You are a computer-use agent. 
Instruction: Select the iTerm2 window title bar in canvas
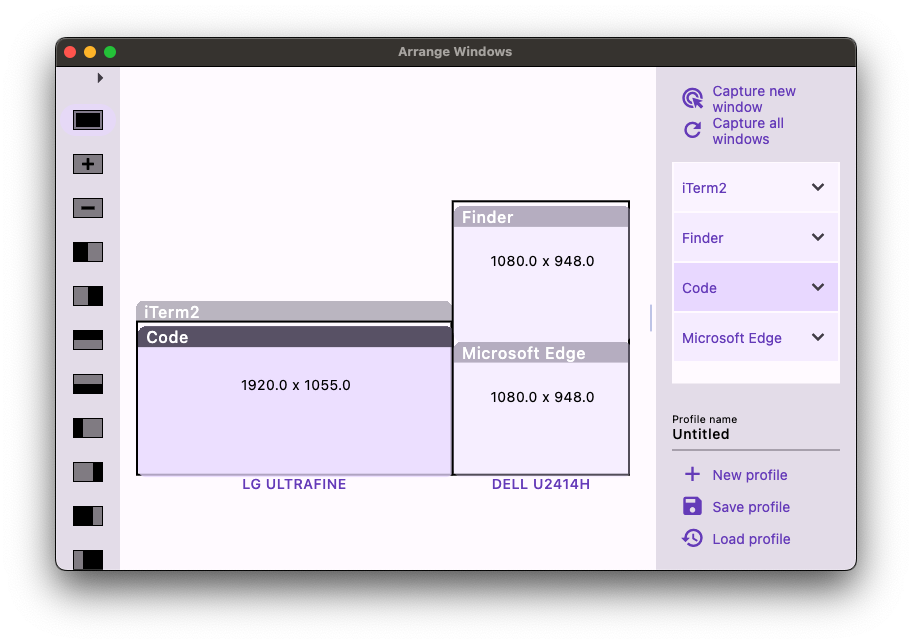[x=294, y=312]
